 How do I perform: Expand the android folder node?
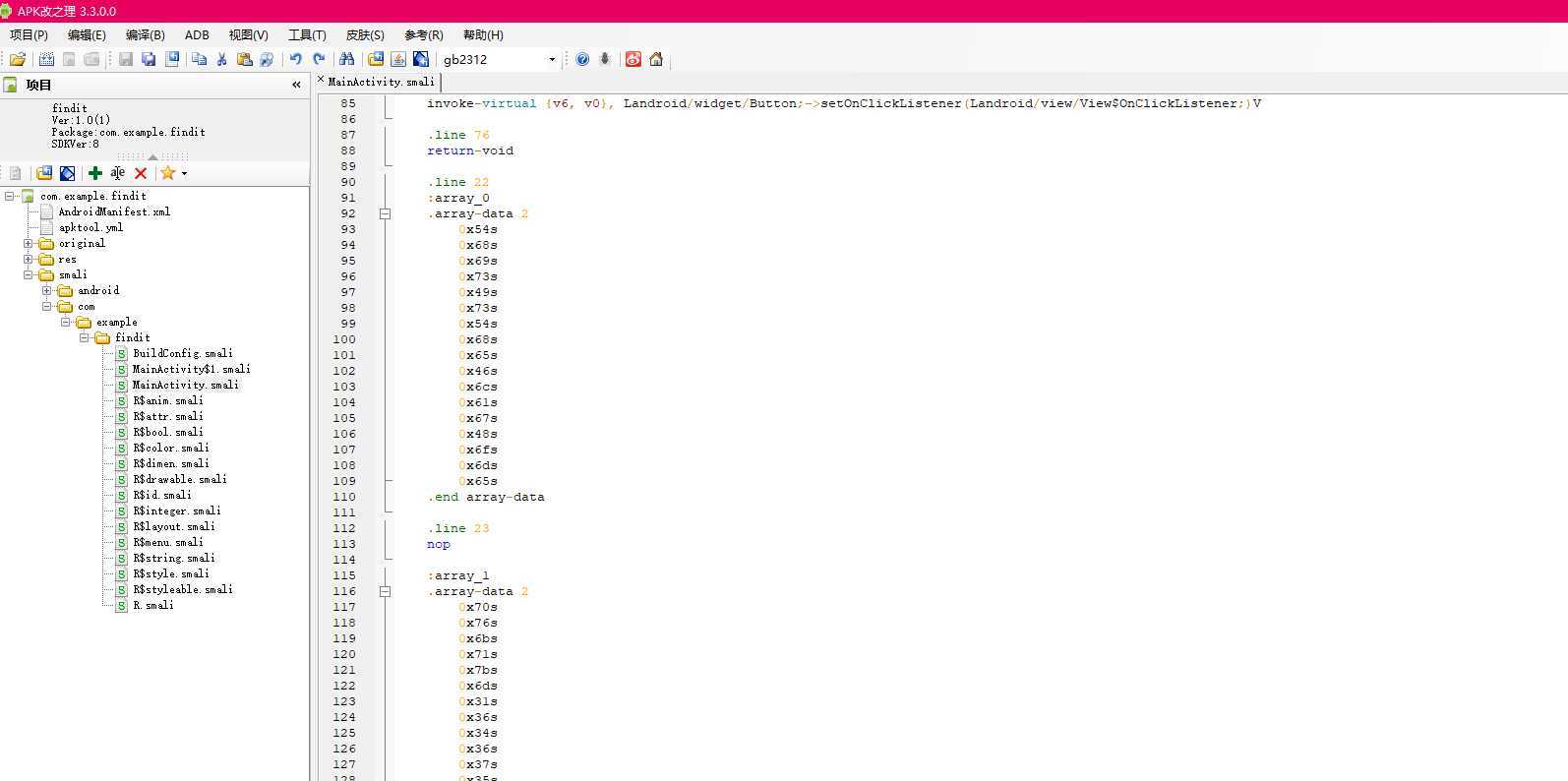[47, 290]
